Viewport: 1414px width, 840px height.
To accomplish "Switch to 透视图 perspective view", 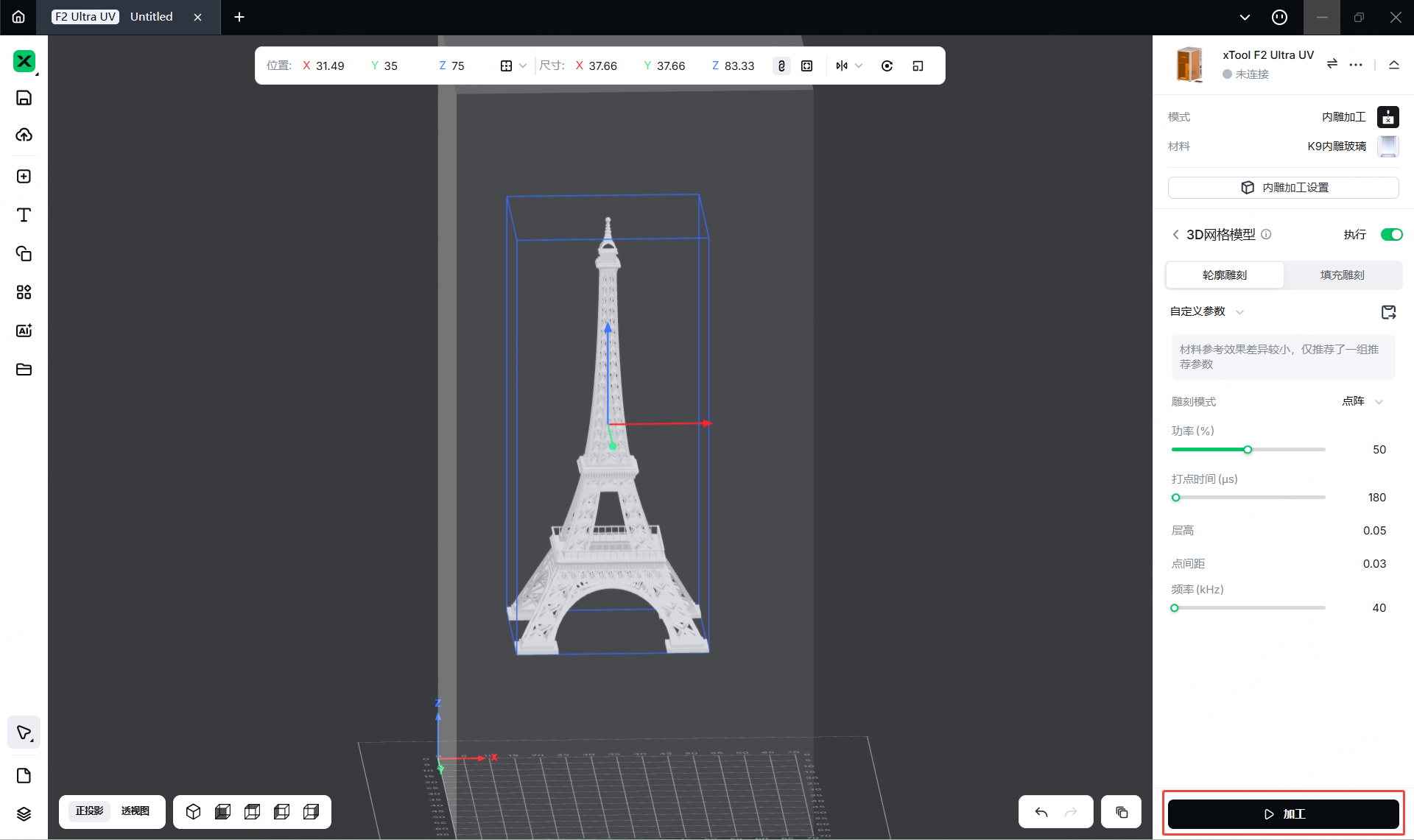I will [135, 811].
